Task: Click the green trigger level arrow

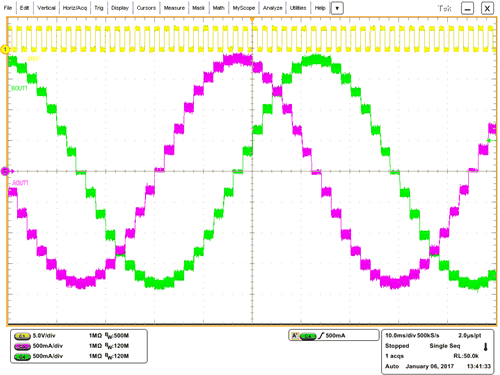Action: pyautogui.click(x=491, y=141)
